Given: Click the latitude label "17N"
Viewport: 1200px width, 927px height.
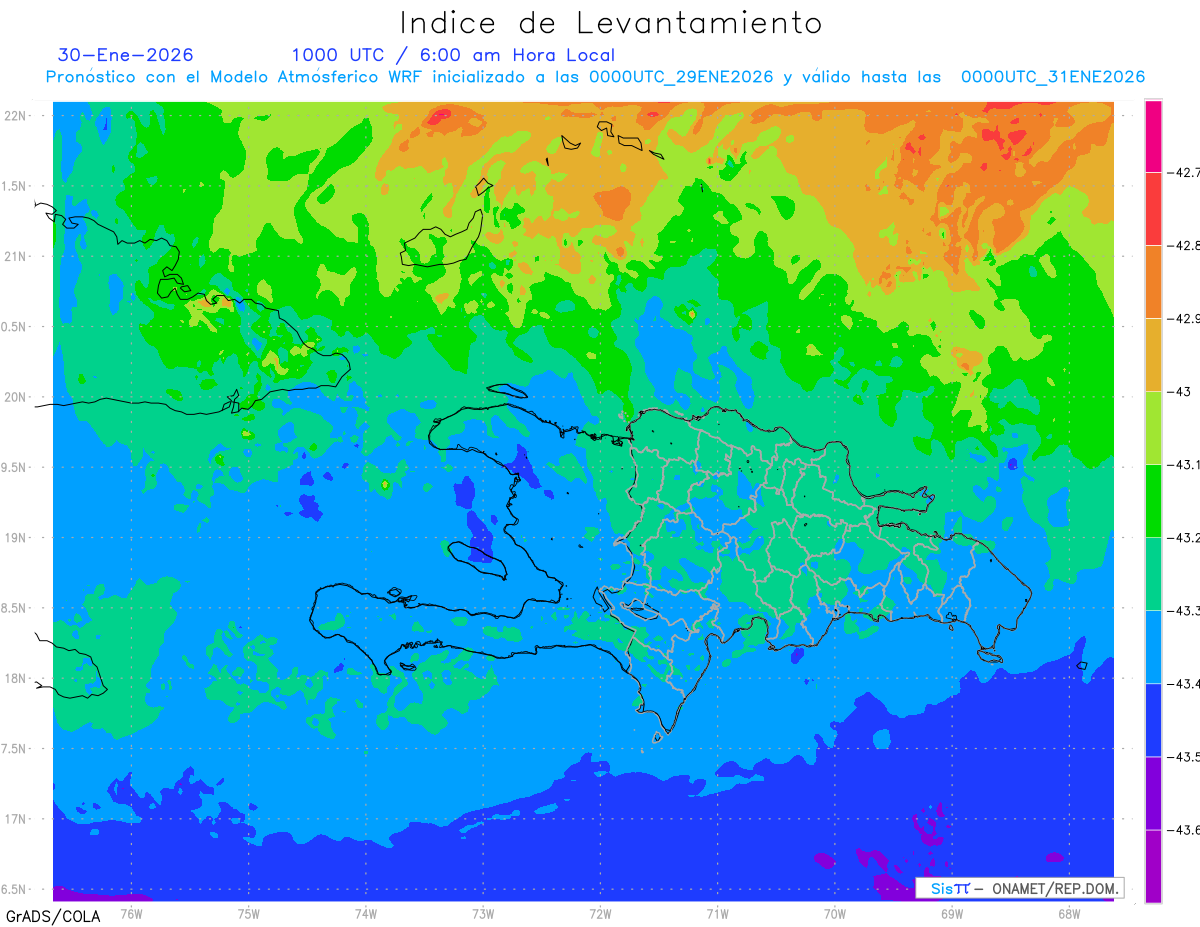Looking at the screenshot, I should pyautogui.click(x=17, y=820).
